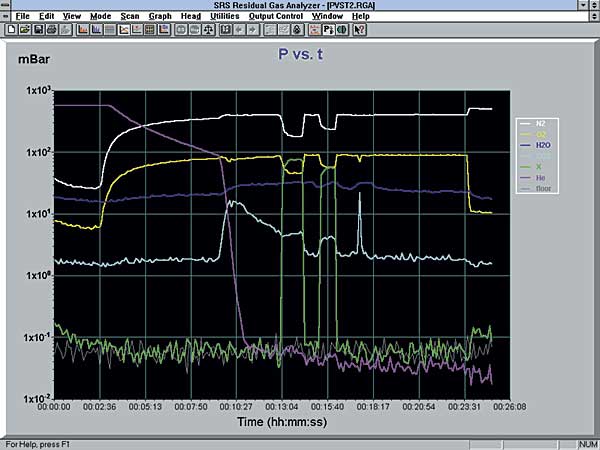Click the New file toolbar icon
This screenshot has width=600, height=450.
pyautogui.click(x=13, y=29)
